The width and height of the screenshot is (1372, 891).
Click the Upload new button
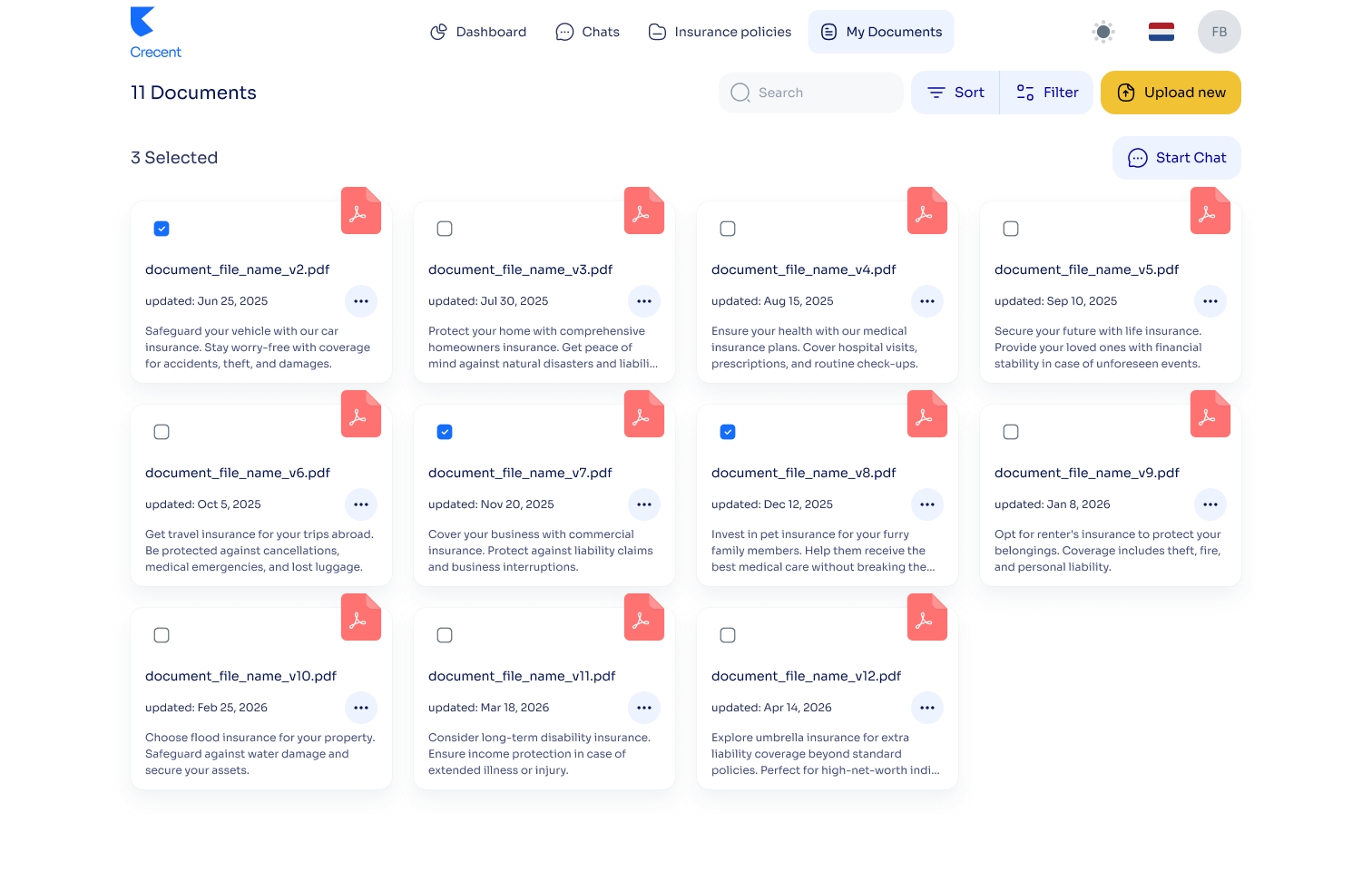click(1171, 93)
